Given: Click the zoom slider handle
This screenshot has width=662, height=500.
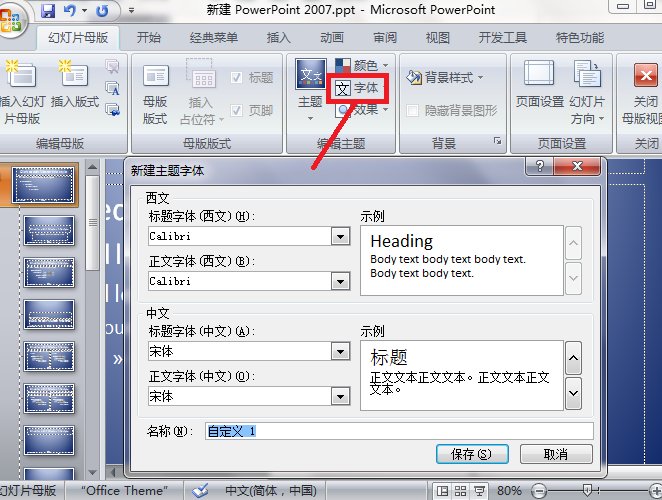Looking at the screenshot, I should point(587,491).
